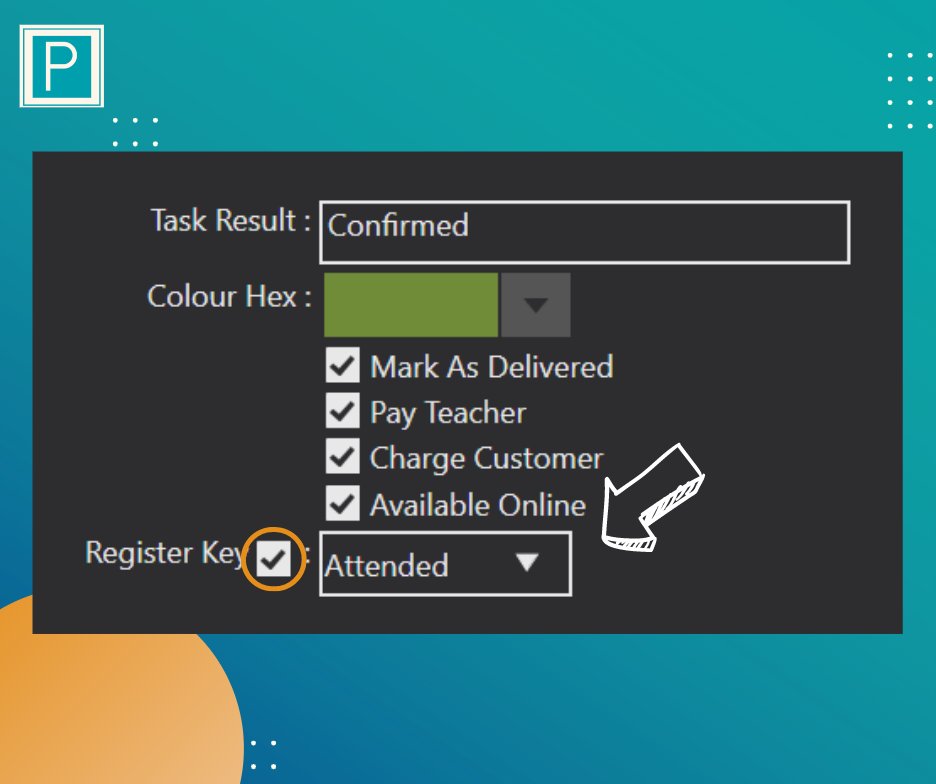The height and width of the screenshot is (784, 936).
Task: Click the Pay Teacher text
Action: [x=448, y=413]
